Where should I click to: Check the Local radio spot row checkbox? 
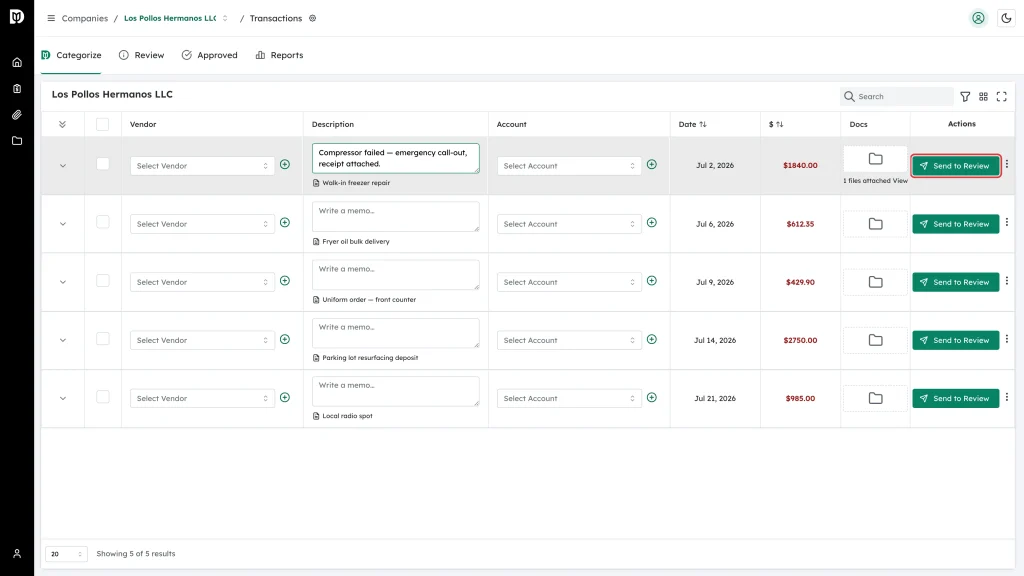coord(103,396)
